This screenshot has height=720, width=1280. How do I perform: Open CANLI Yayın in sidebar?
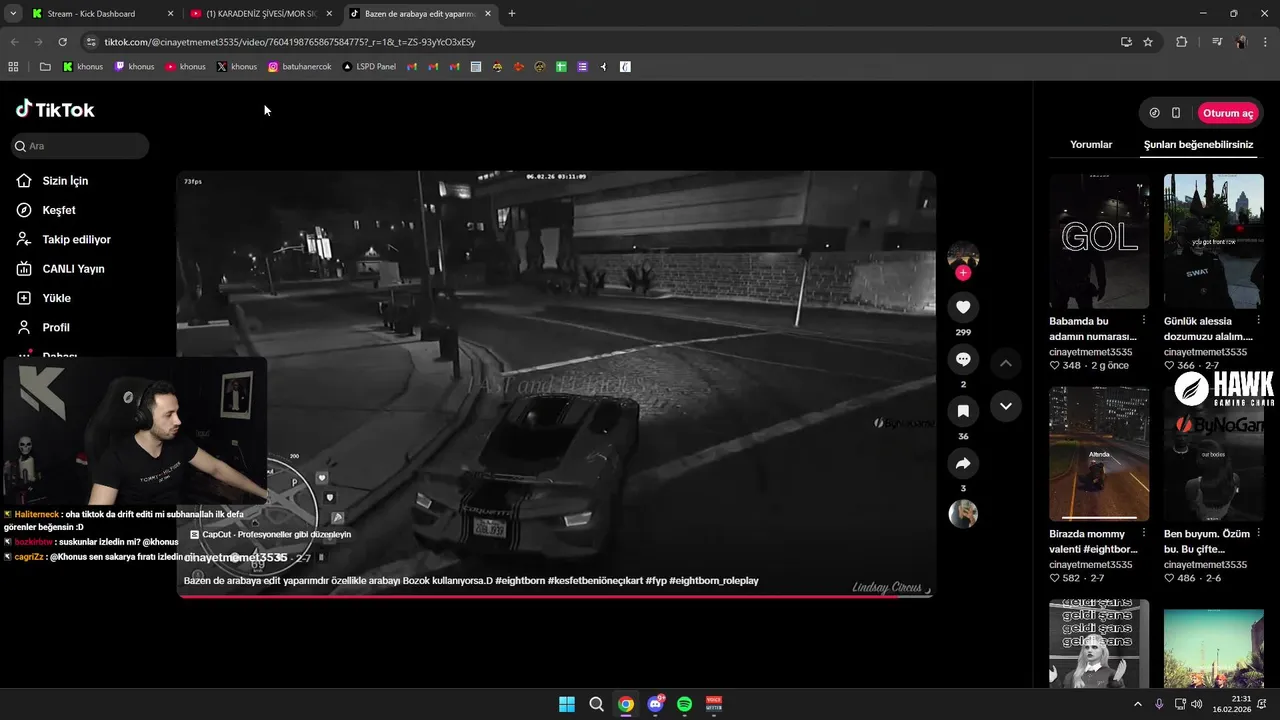73,269
